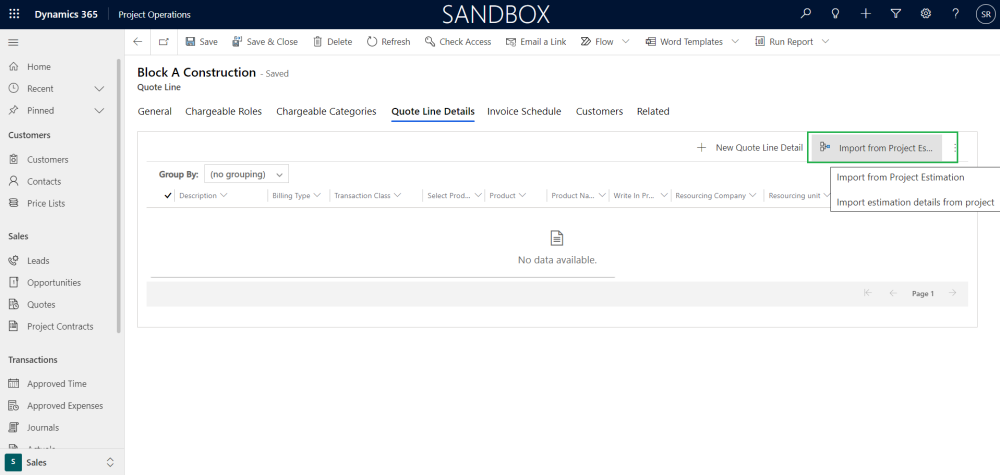Expand Word Templates dropdown chevron
This screenshot has width=1000, height=475.
(735, 41)
